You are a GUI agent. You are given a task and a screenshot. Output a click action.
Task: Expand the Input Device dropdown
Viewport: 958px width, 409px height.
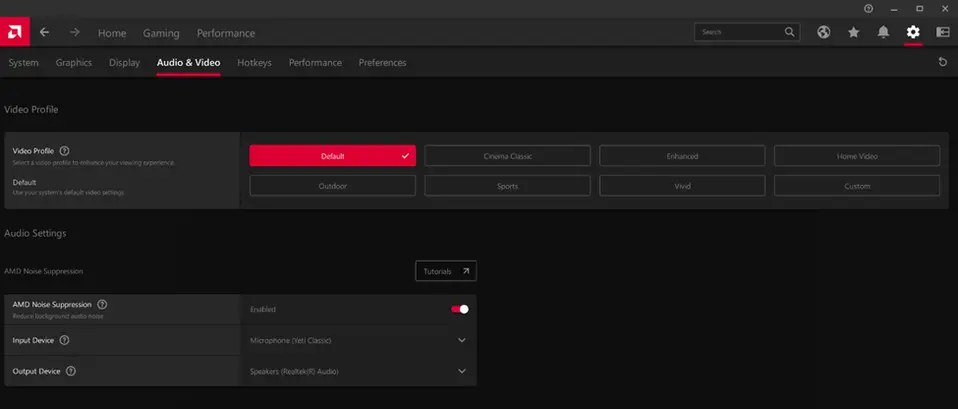pyautogui.click(x=461, y=340)
